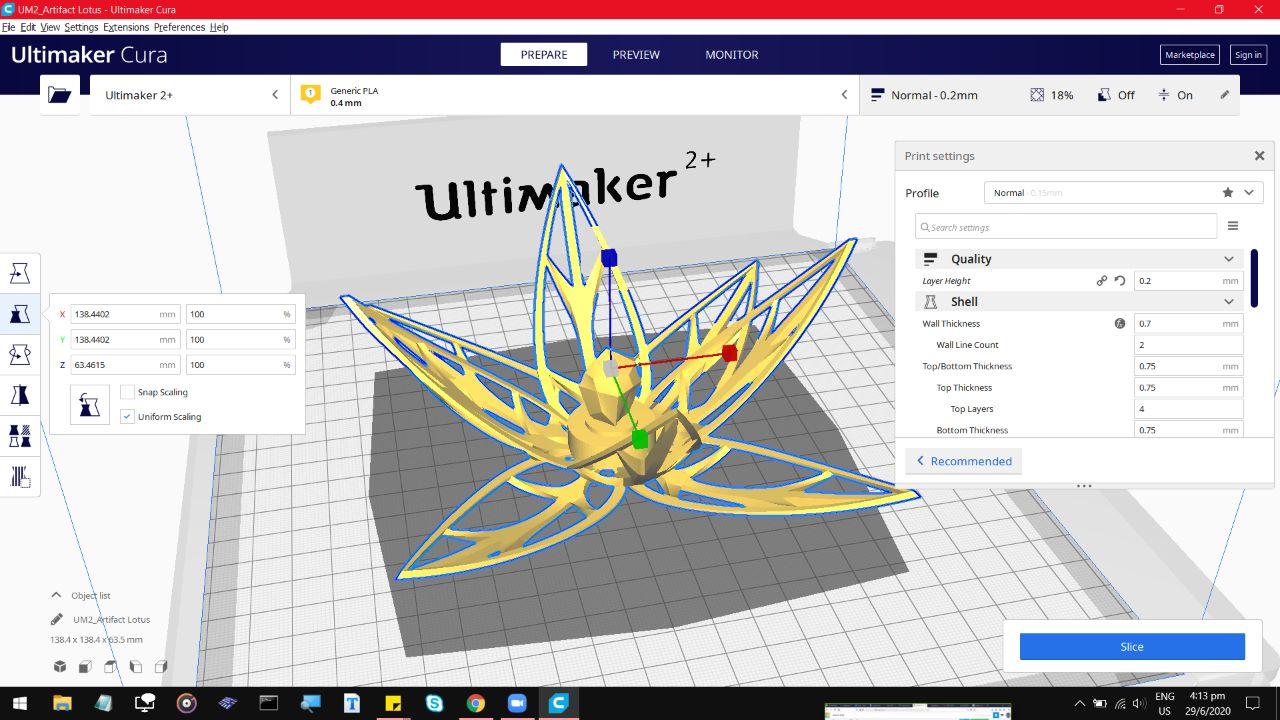Open Skype from taskbar
1280x720 pixels.
pyautogui.click(x=434, y=703)
